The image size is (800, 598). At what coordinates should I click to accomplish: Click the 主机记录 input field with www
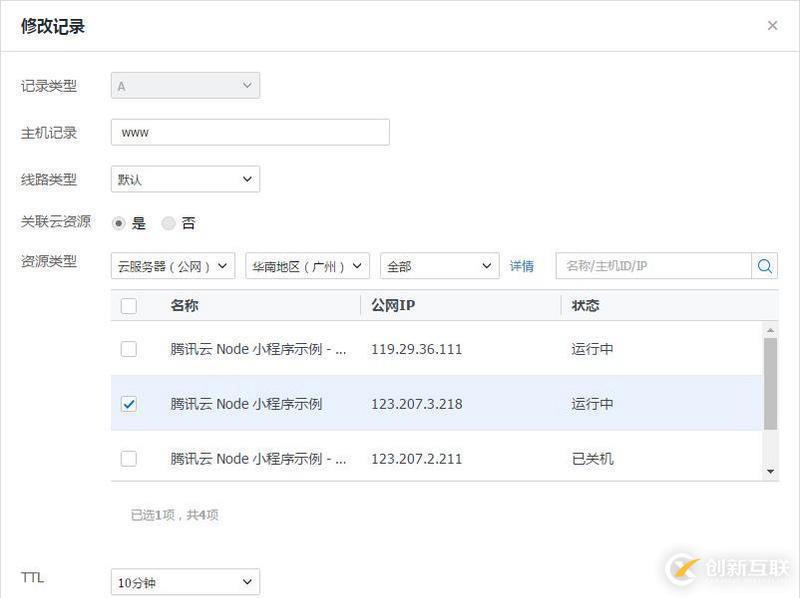pos(250,133)
